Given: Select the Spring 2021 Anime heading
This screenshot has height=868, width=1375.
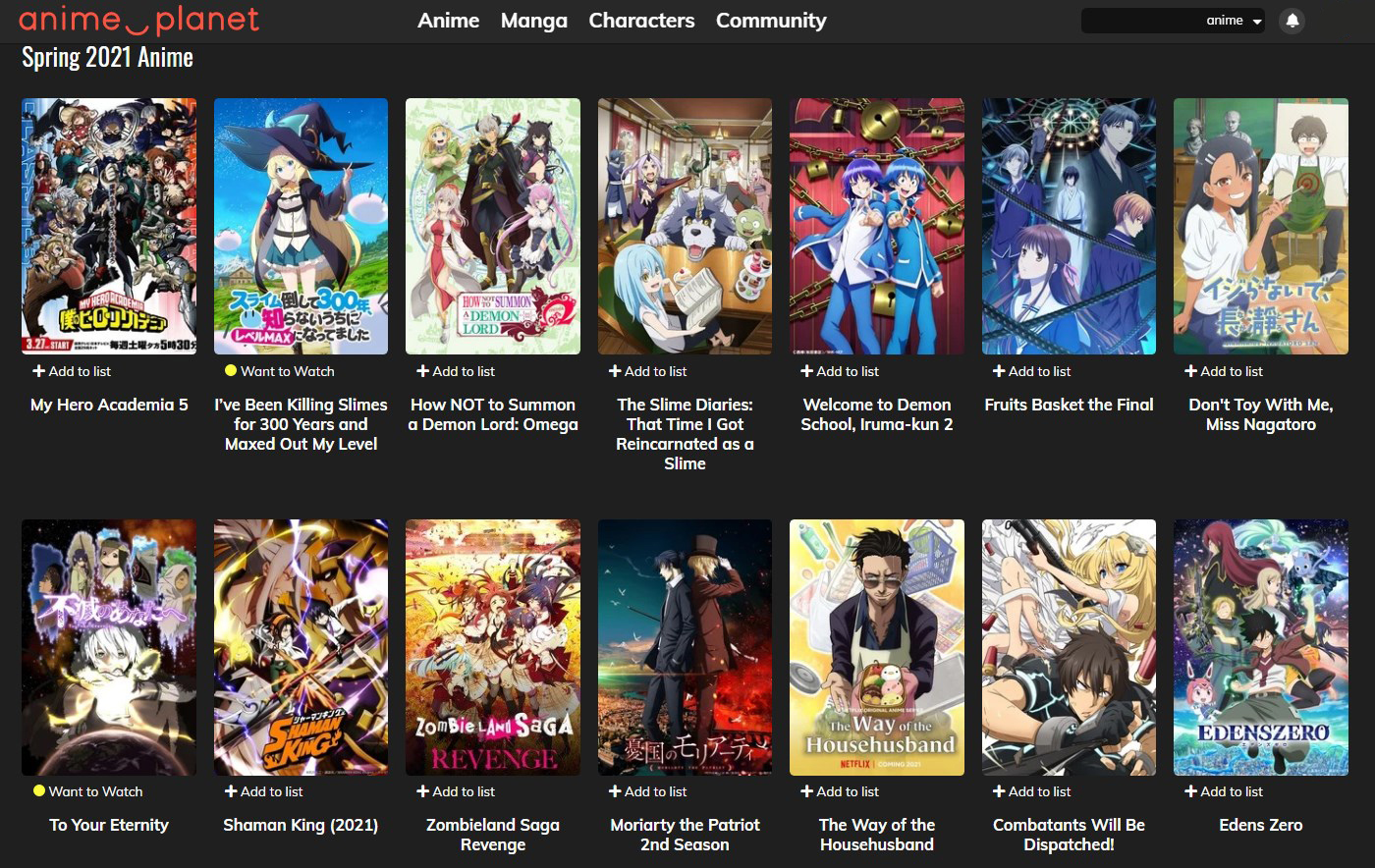Looking at the screenshot, I should (107, 58).
